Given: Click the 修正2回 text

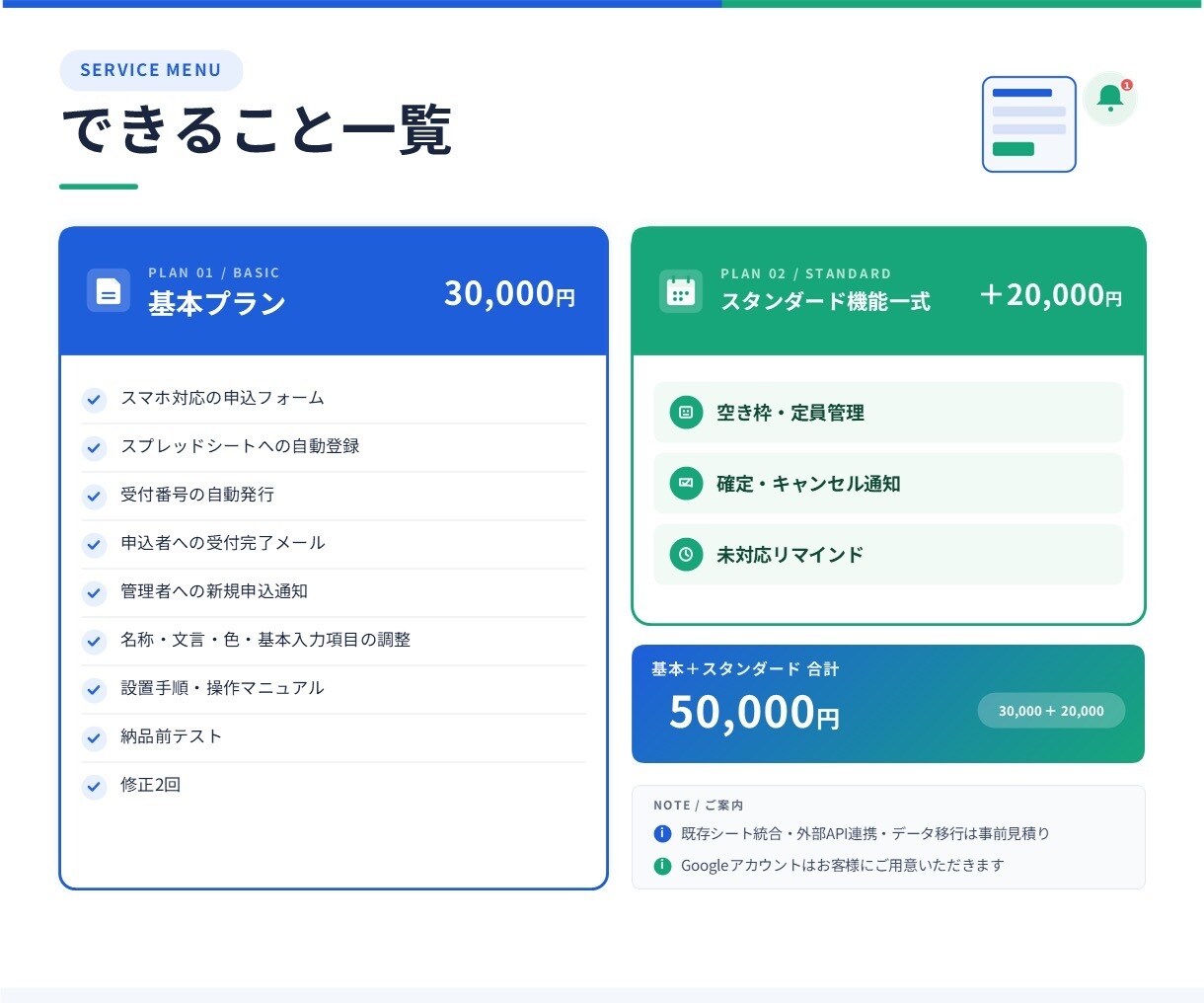Looking at the screenshot, I should point(151,785).
